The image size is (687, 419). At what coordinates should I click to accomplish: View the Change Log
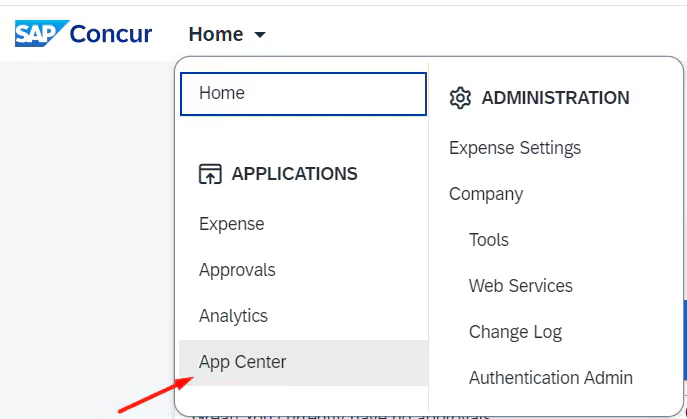pyautogui.click(x=515, y=332)
